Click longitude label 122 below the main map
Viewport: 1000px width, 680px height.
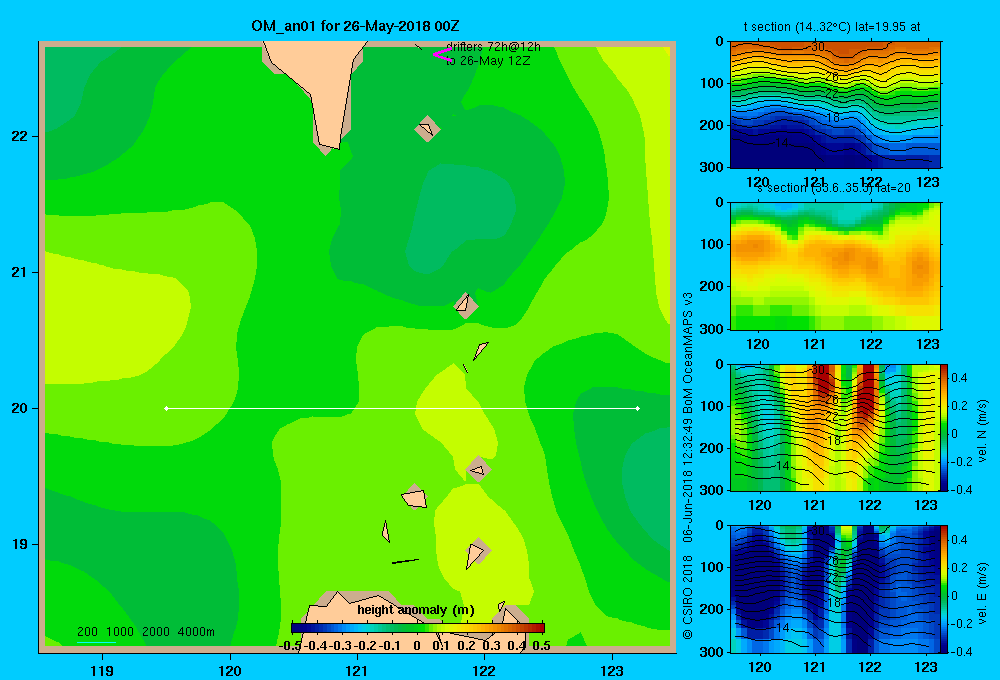click(x=484, y=671)
